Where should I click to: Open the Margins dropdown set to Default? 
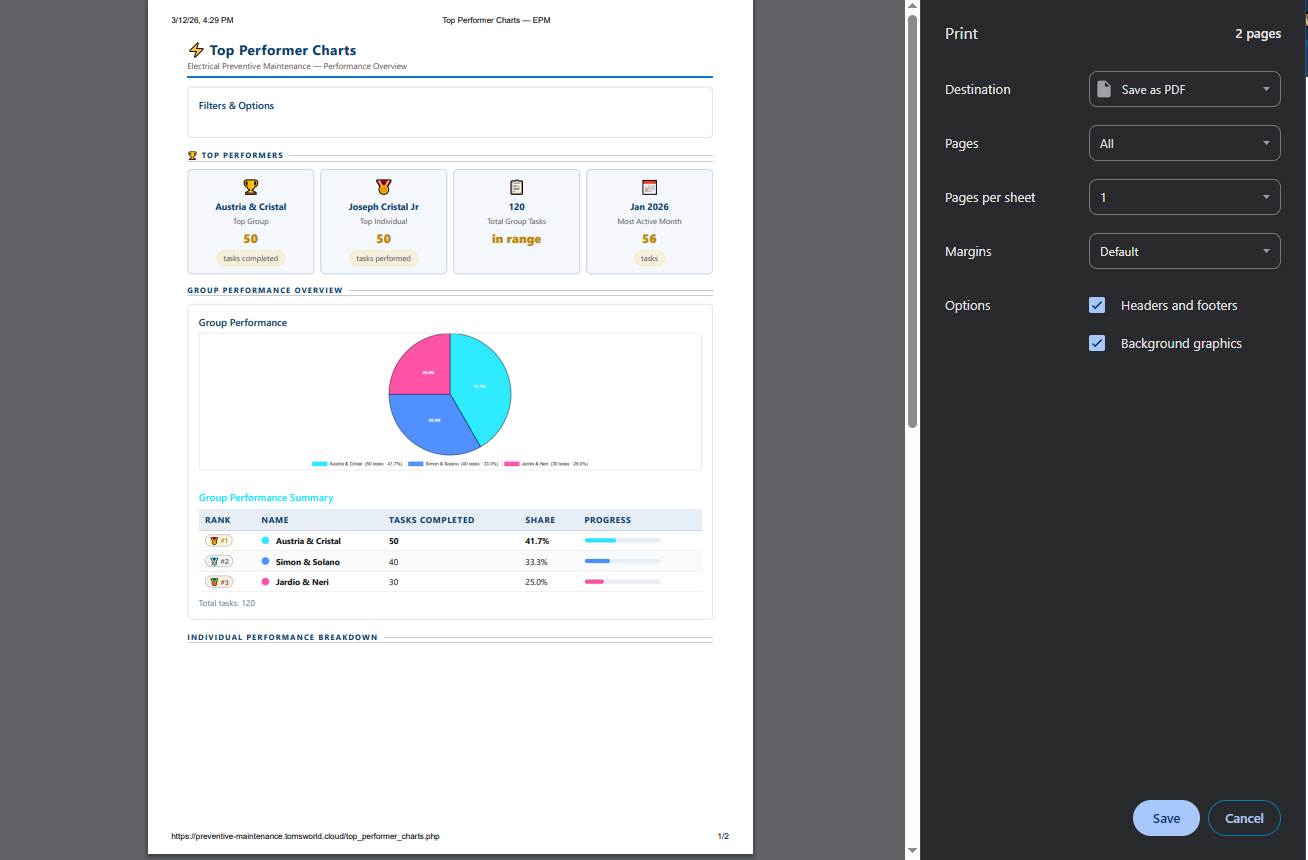tap(1184, 251)
